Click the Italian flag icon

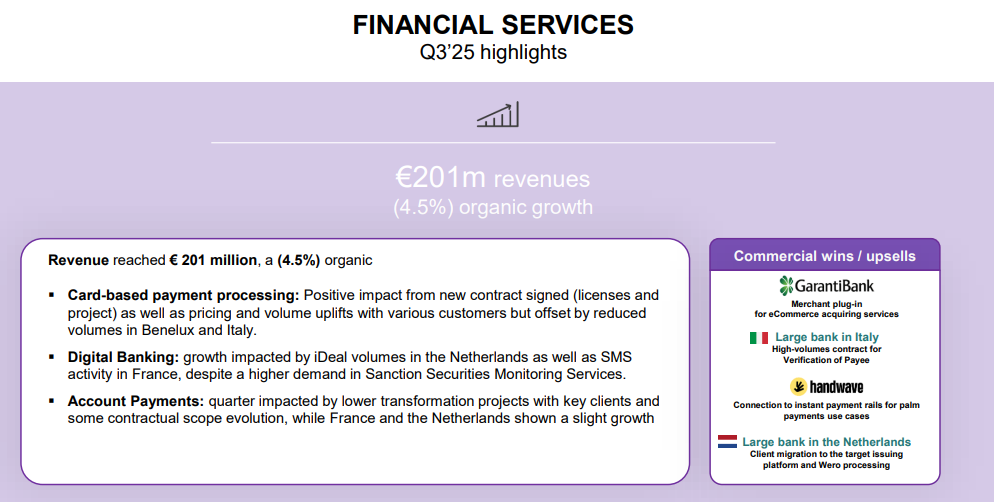[758, 338]
